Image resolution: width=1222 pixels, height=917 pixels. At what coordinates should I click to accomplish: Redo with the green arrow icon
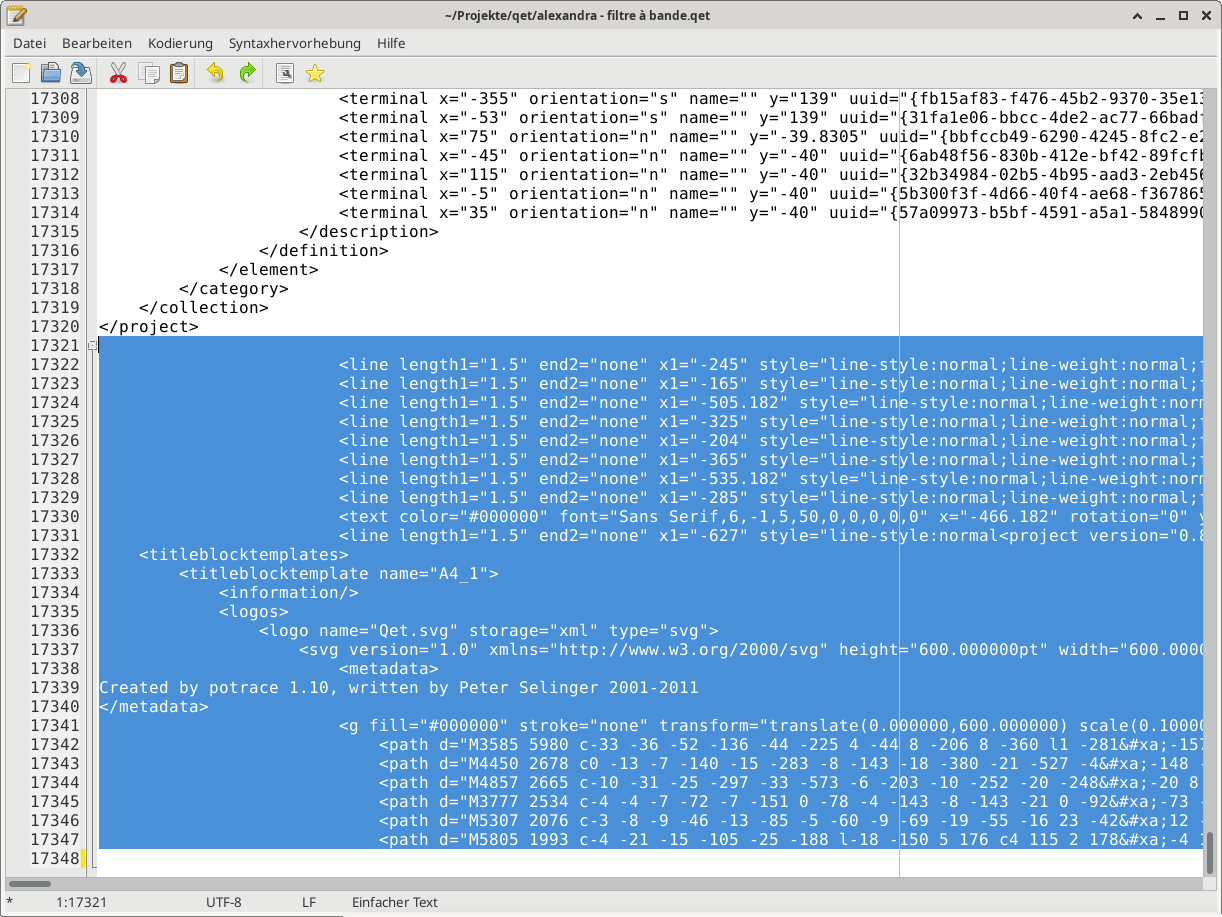point(247,73)
